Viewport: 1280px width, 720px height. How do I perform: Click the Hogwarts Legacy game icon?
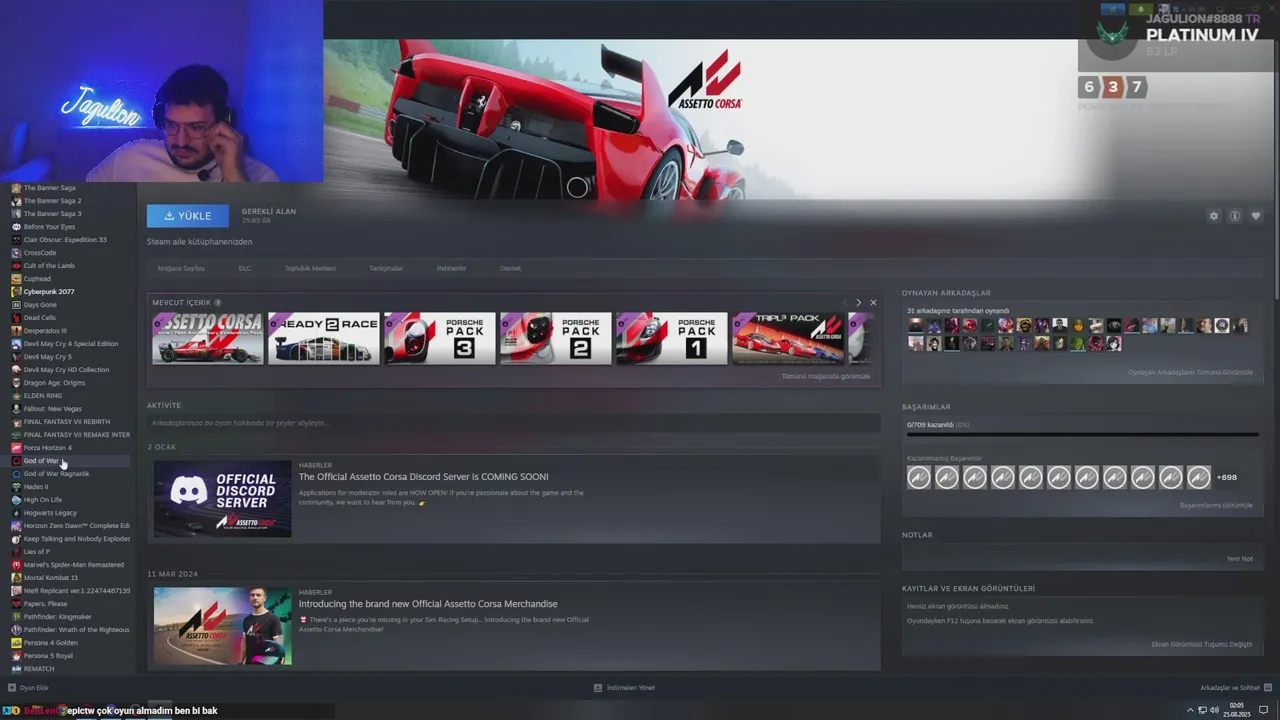tap(16, 513)
